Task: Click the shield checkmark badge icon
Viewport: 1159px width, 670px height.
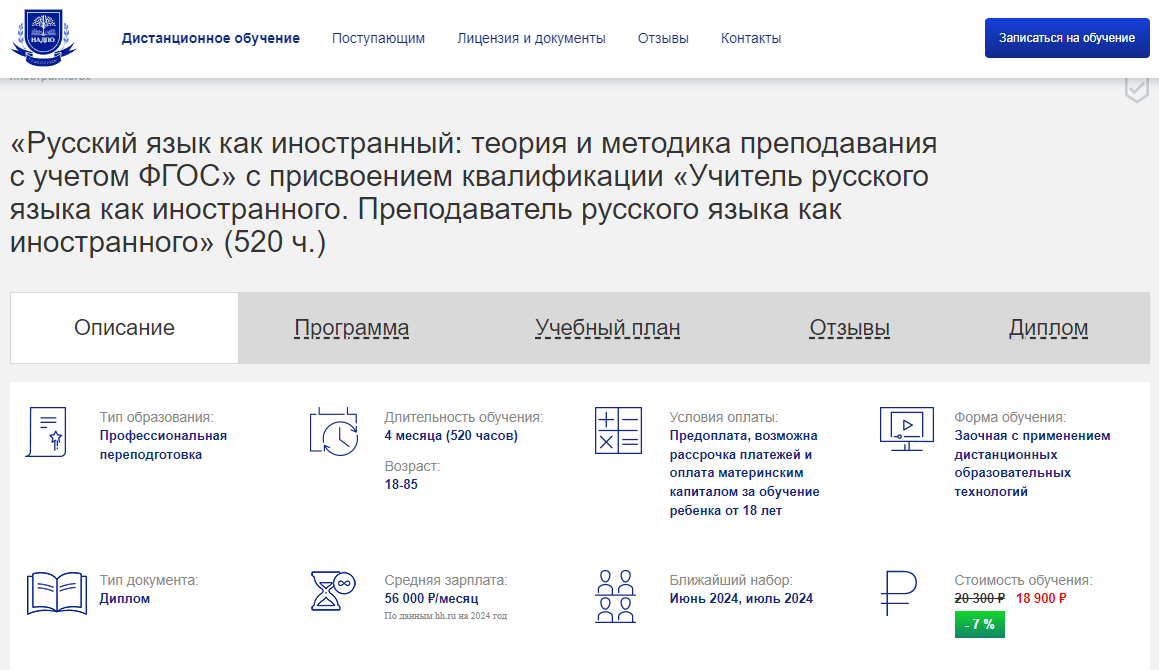Action: click(1136, 88)
